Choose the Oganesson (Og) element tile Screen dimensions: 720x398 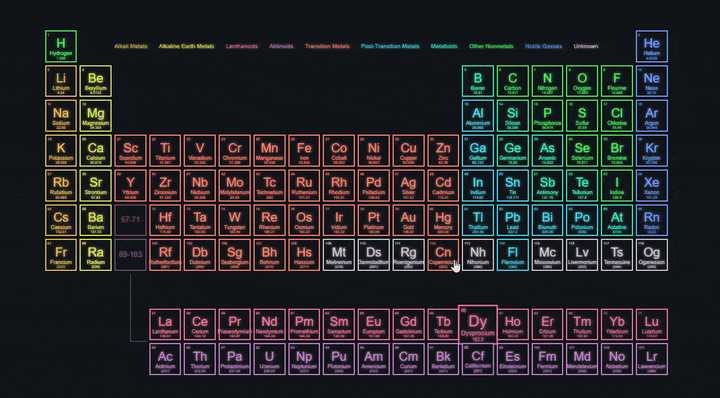[652, 255]
